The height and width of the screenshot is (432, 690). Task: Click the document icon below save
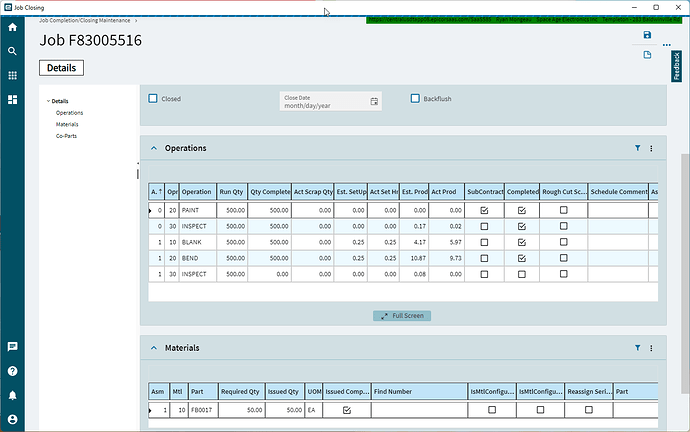(x=647, y=55)
